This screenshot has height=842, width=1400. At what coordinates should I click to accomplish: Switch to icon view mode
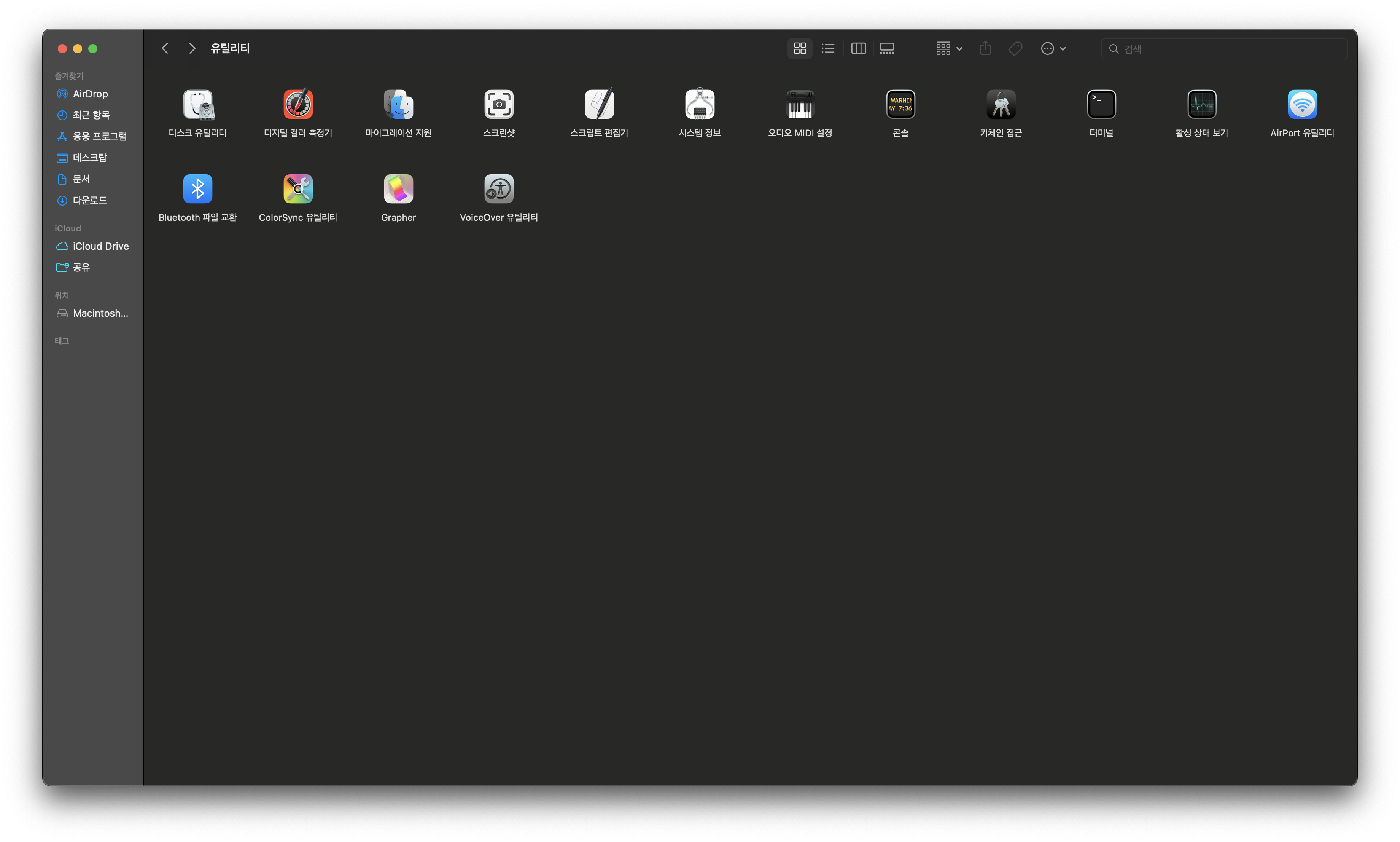click(x=800, y=49)
